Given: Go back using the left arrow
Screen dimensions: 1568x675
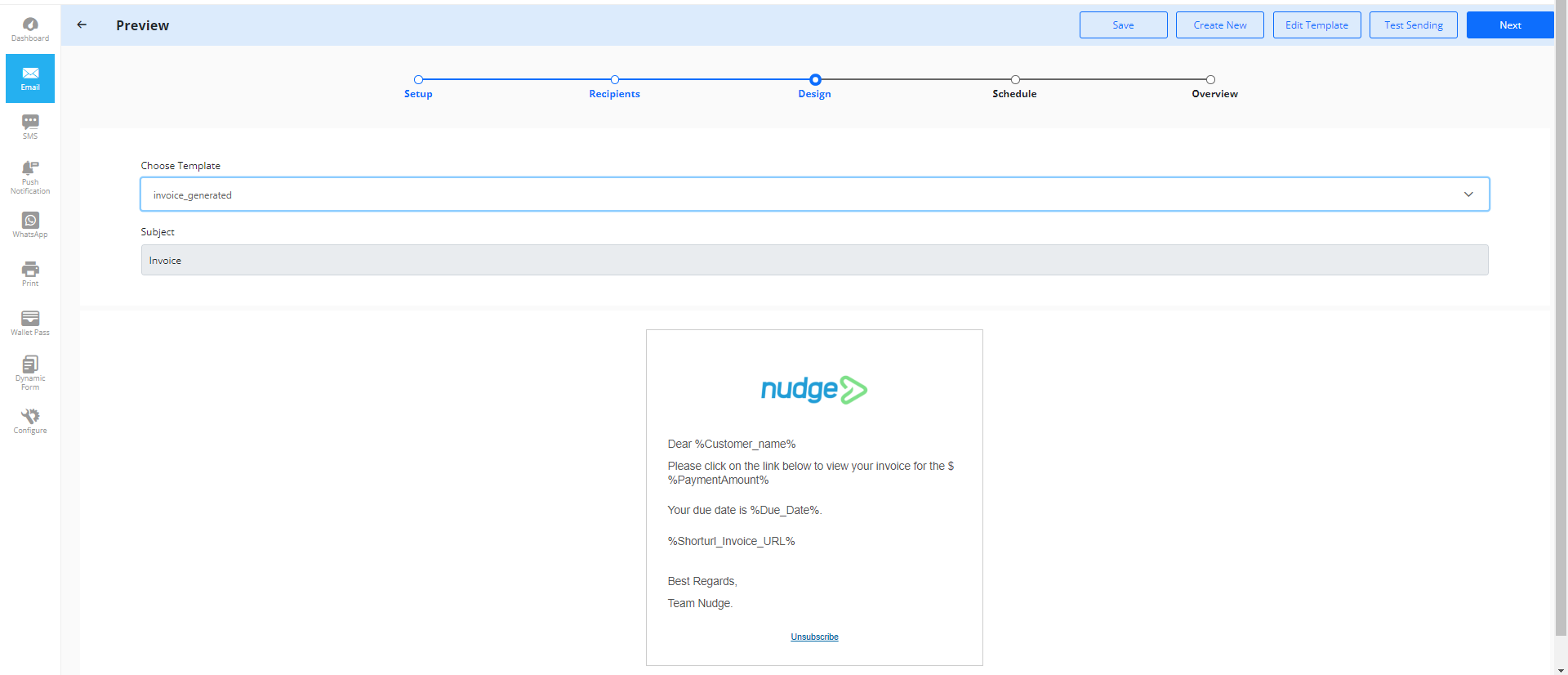Looking at the screenshot, I should pos(82,25).
